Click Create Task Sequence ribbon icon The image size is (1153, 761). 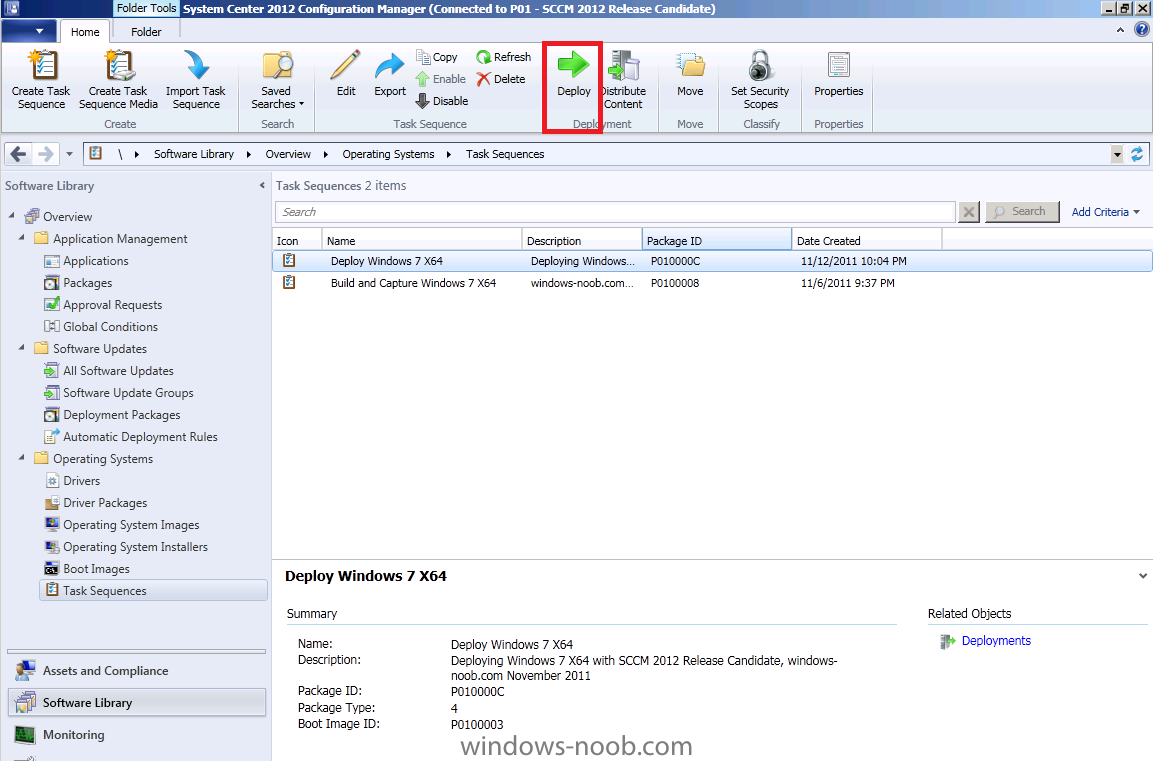click(x=41, y=79)
